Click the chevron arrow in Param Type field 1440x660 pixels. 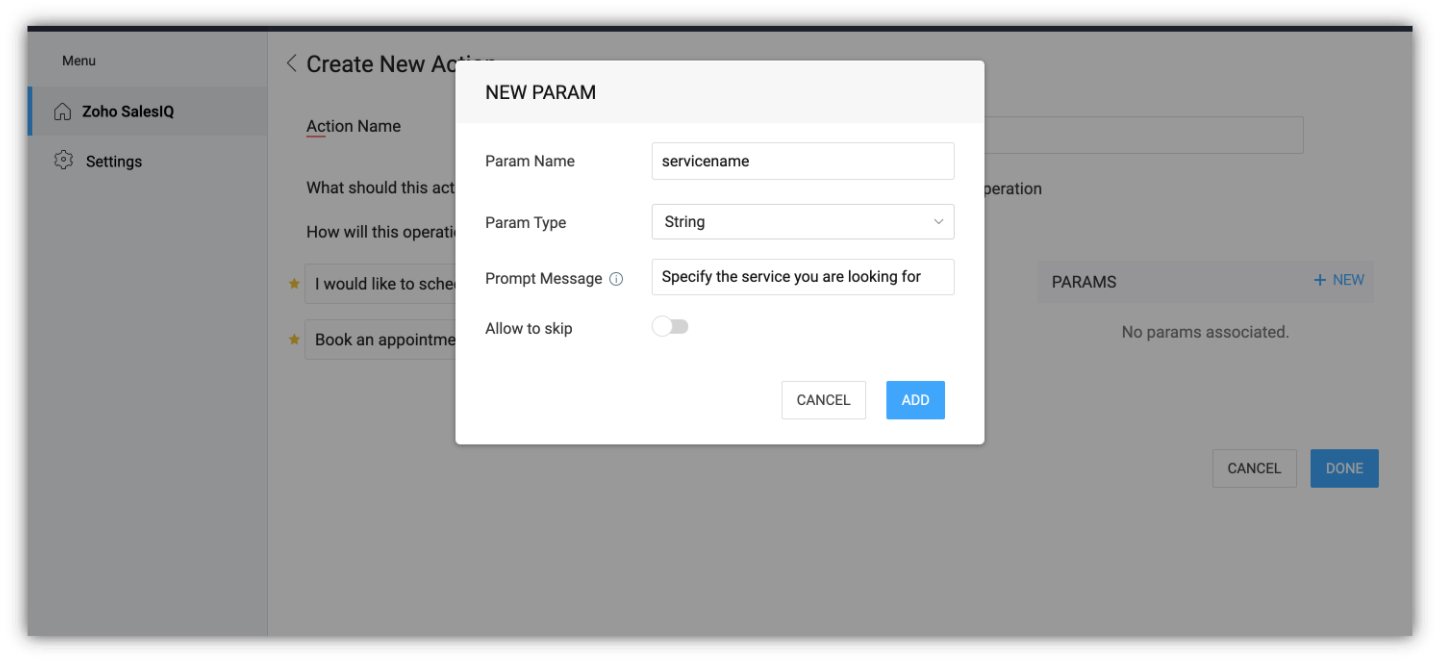tap(938, 222)
